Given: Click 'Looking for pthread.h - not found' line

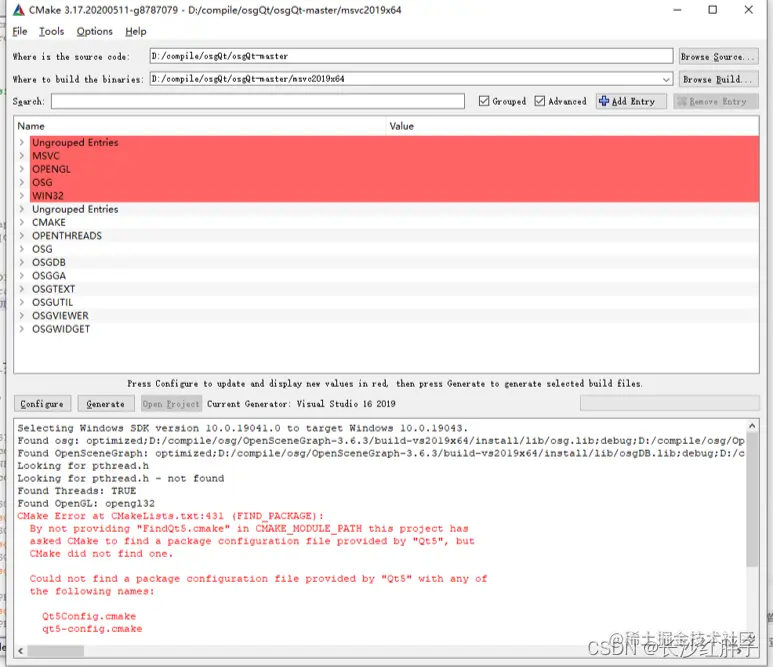Looking at the screenshot, I should pos(121,479).
